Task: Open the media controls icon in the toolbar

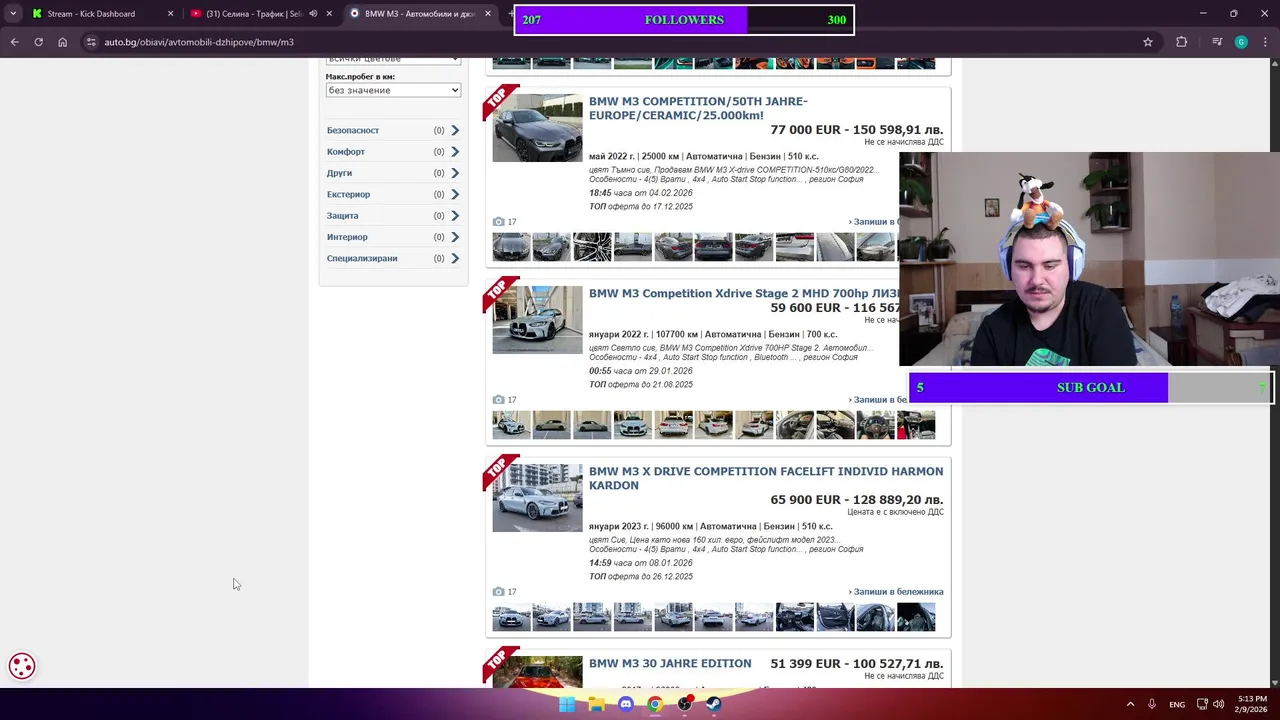Action: point(1217,42)
